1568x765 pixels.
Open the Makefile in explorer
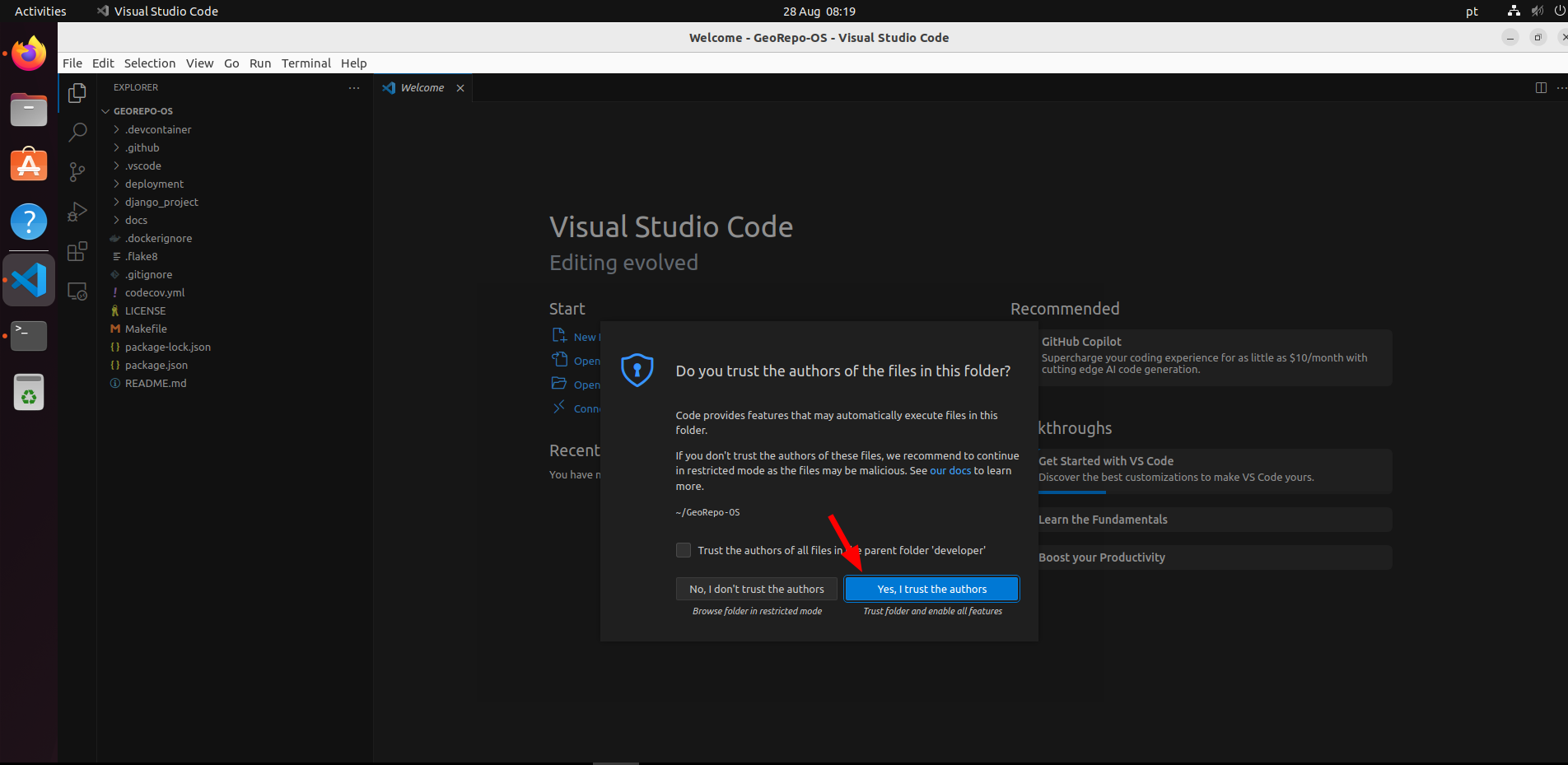pos(235,329)
